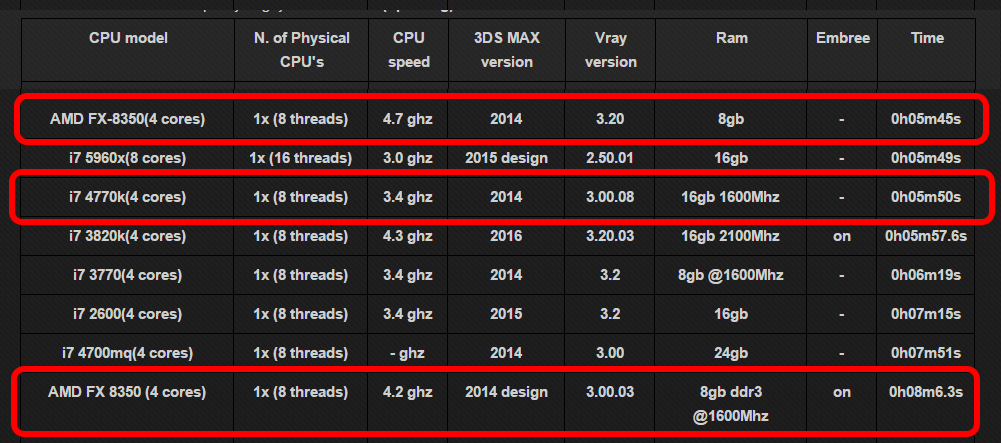Select the "1x (16 threads)" cell
This screenshot has height=443, width=1001.
[301, 158]
